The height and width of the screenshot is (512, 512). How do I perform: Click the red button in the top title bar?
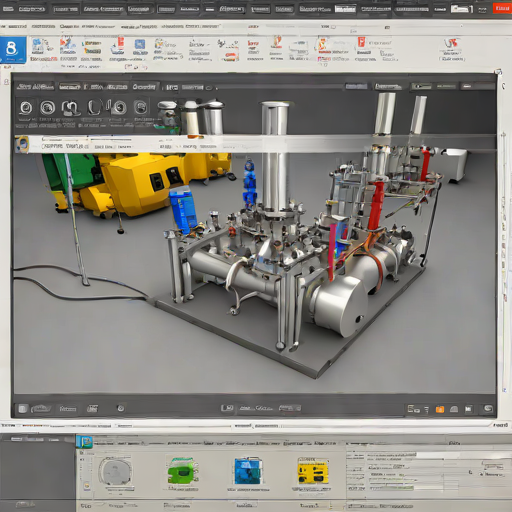(502, 8)
